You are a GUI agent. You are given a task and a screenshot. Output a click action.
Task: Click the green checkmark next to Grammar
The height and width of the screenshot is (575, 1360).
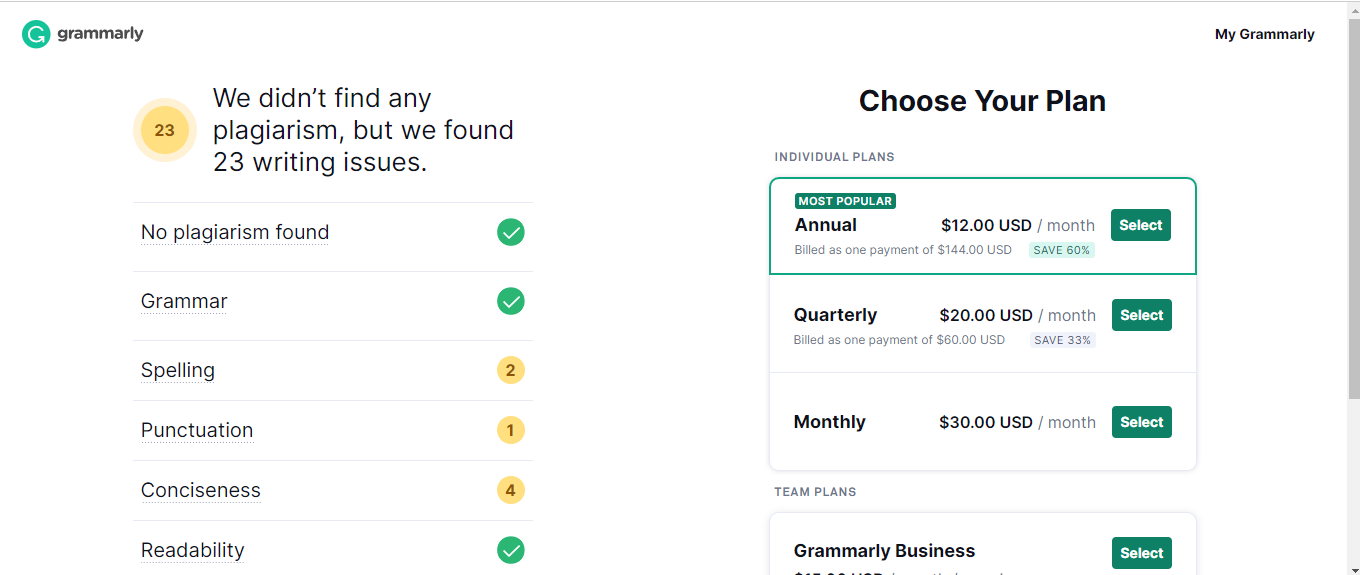pyautogui.click(x=511, y=301)
